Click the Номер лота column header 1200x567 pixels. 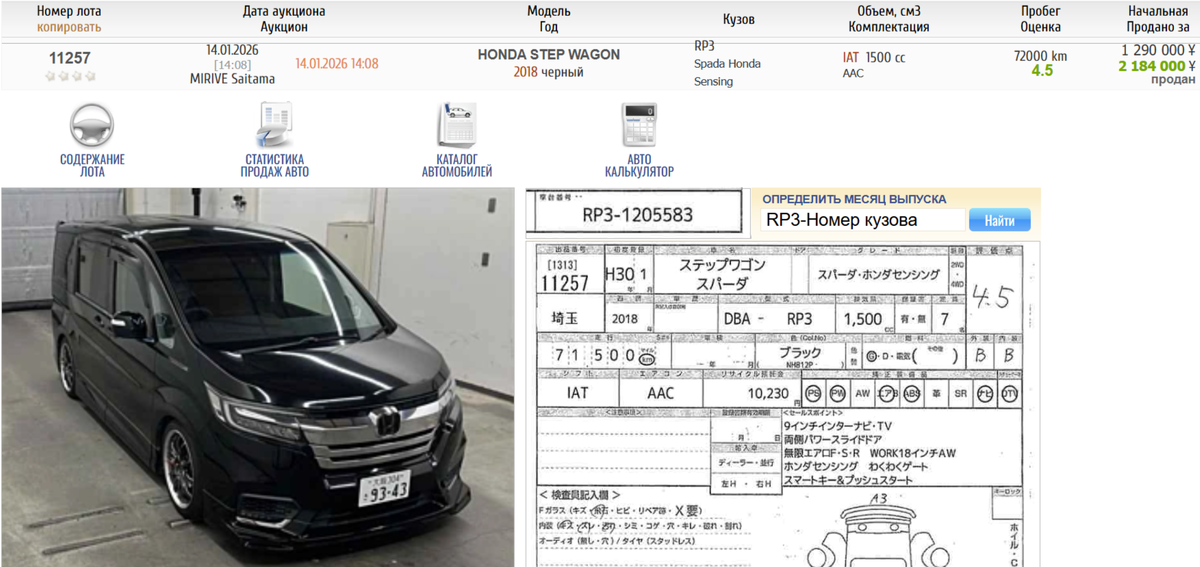[x=69, y=12]
